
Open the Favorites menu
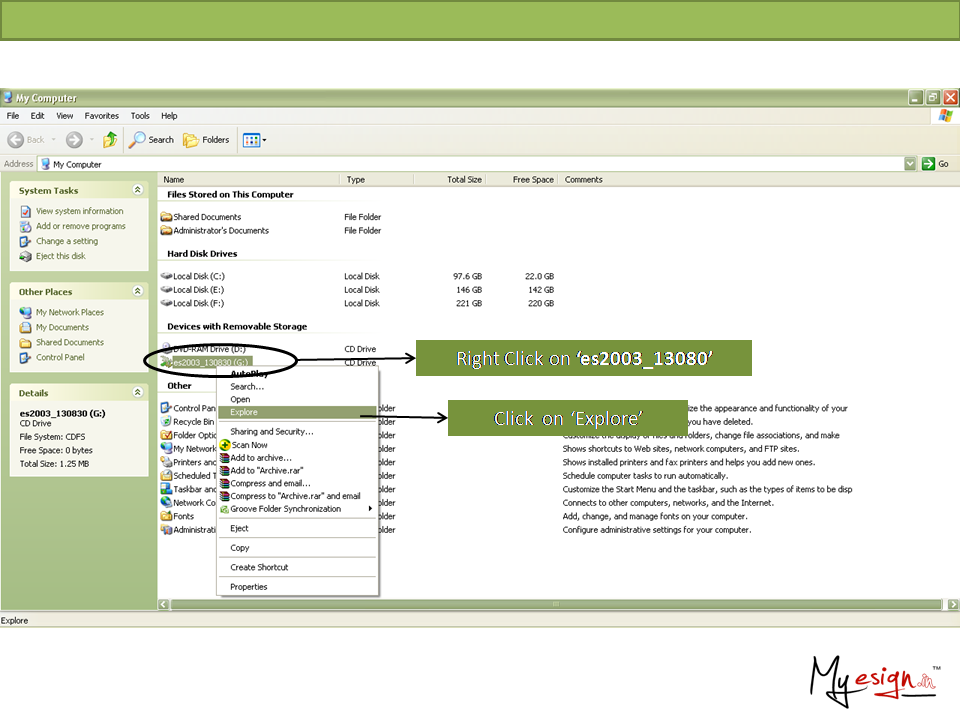point(101,116)
